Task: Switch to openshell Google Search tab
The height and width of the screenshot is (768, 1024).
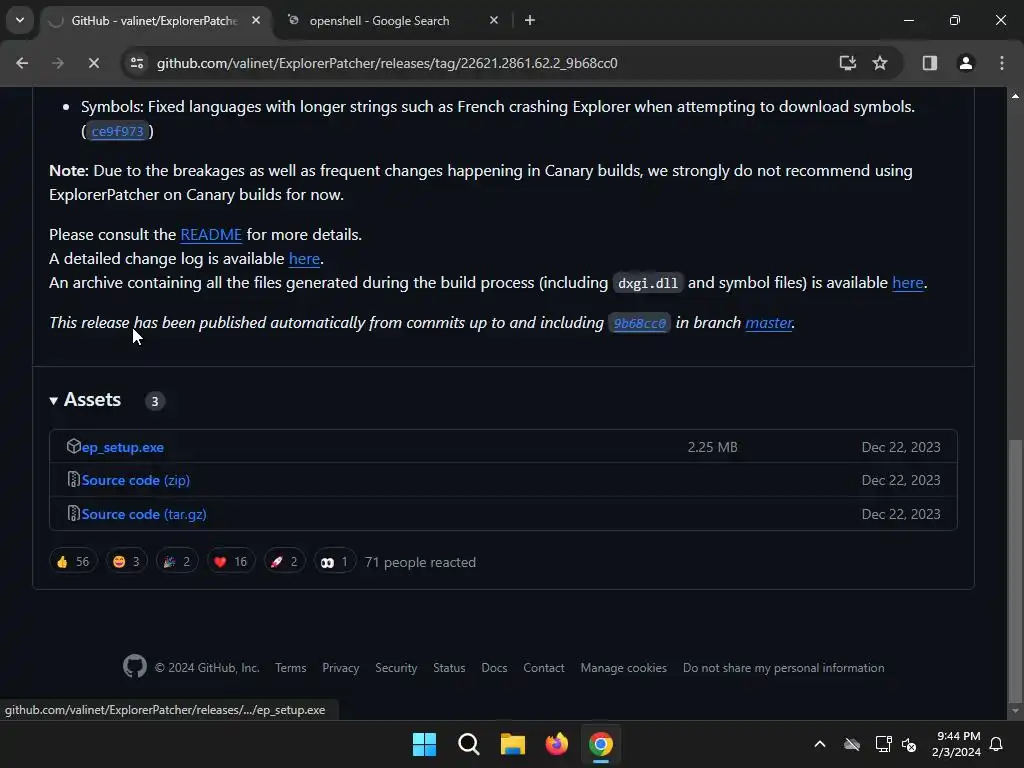Action: (x=379, y=21)
